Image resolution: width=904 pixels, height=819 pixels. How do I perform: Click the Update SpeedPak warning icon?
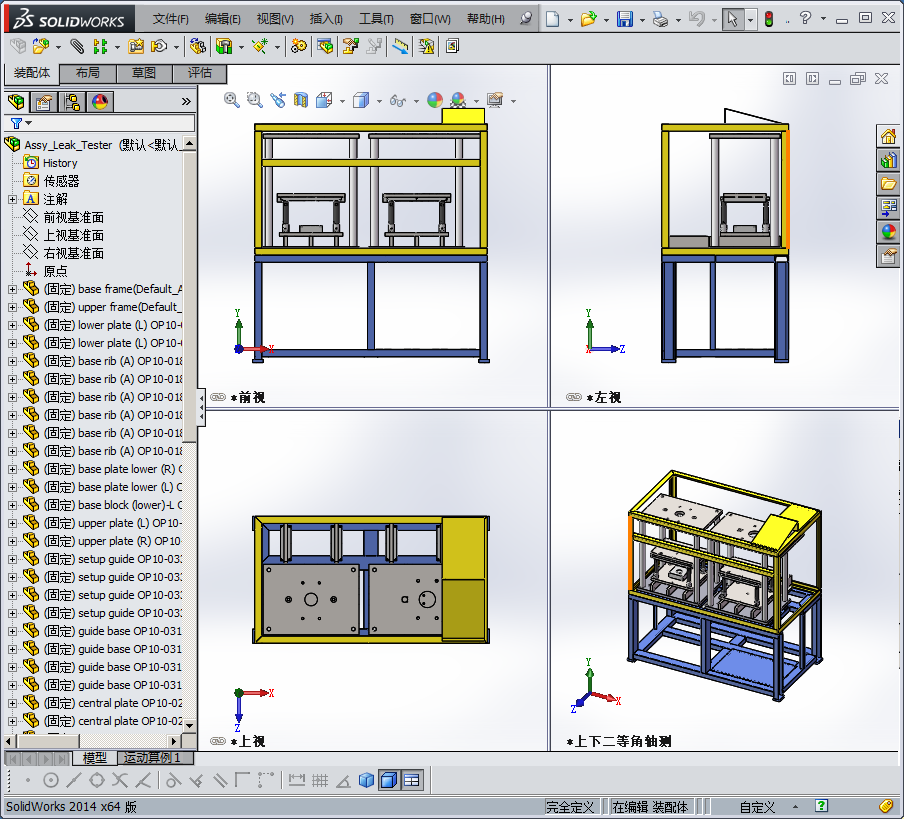427,46
